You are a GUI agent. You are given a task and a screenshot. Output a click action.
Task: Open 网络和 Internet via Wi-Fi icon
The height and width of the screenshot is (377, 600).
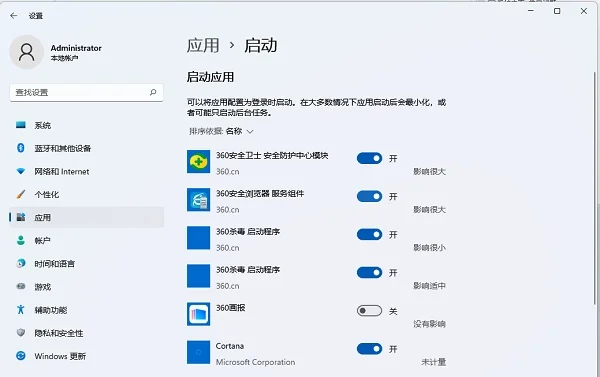(21, 171)
